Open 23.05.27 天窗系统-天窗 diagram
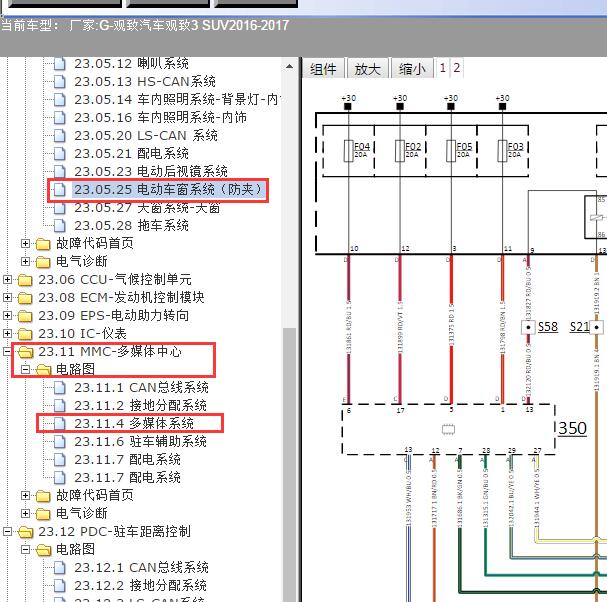Image resolution: width=607 pixels, height=602 pixels. pos(147,208)
